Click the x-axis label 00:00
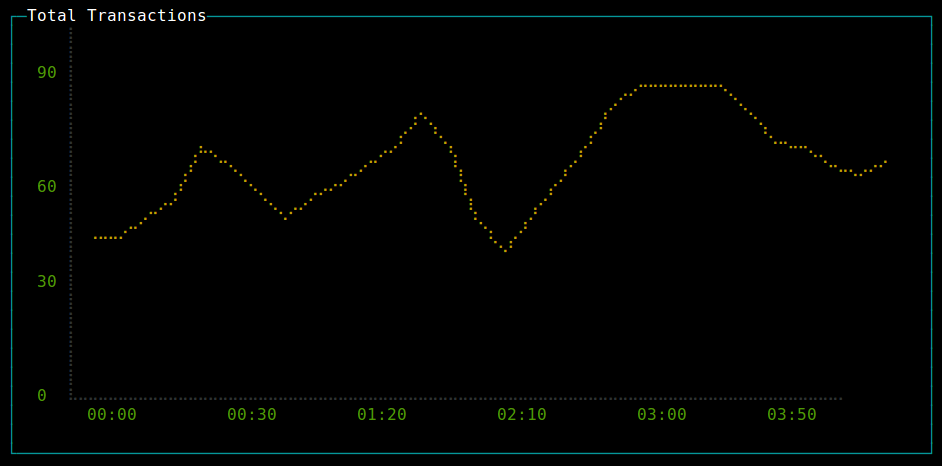Viewport: 942px width, 466px height. [112, 414]
